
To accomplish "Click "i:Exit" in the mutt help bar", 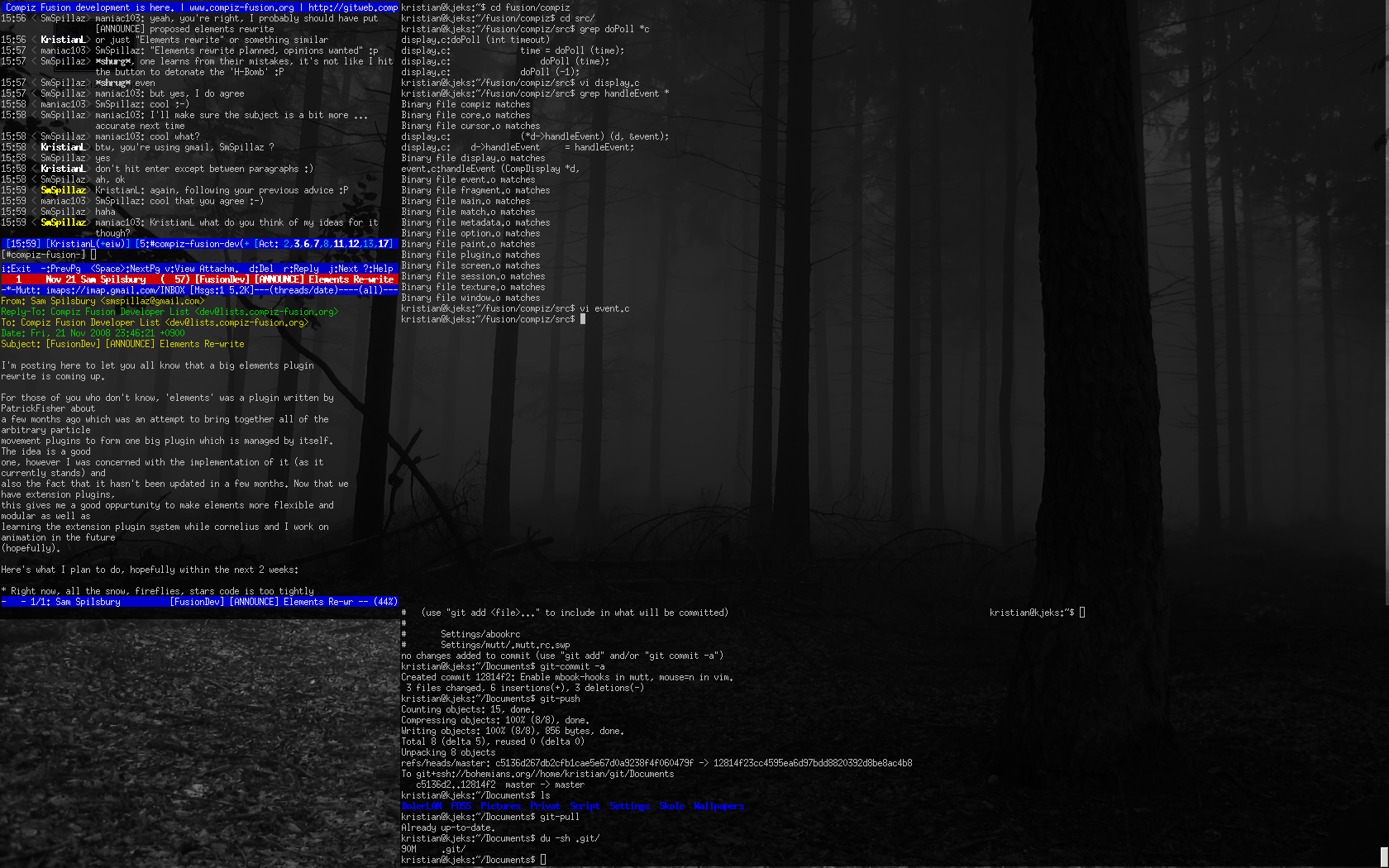I will pyautogui.click(x=16, y=269).
